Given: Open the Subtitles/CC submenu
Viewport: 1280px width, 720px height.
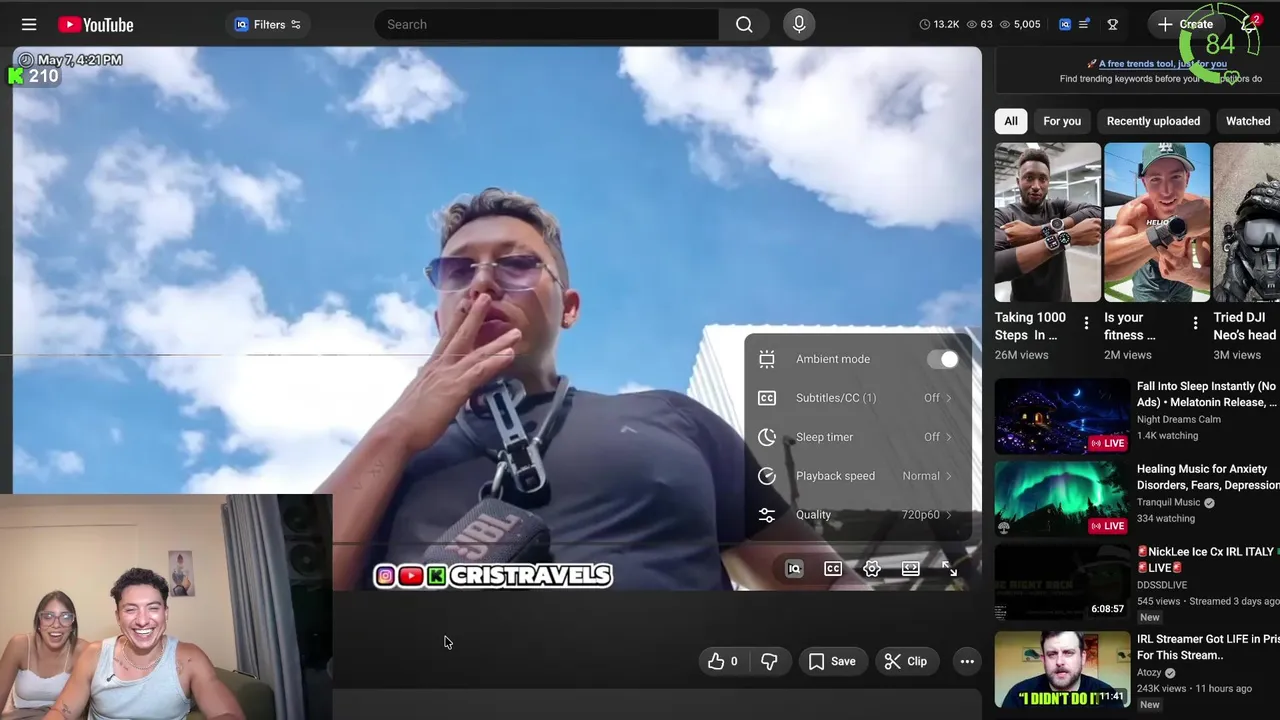Looking at the screenshot, I should click(x=858, y=398).
